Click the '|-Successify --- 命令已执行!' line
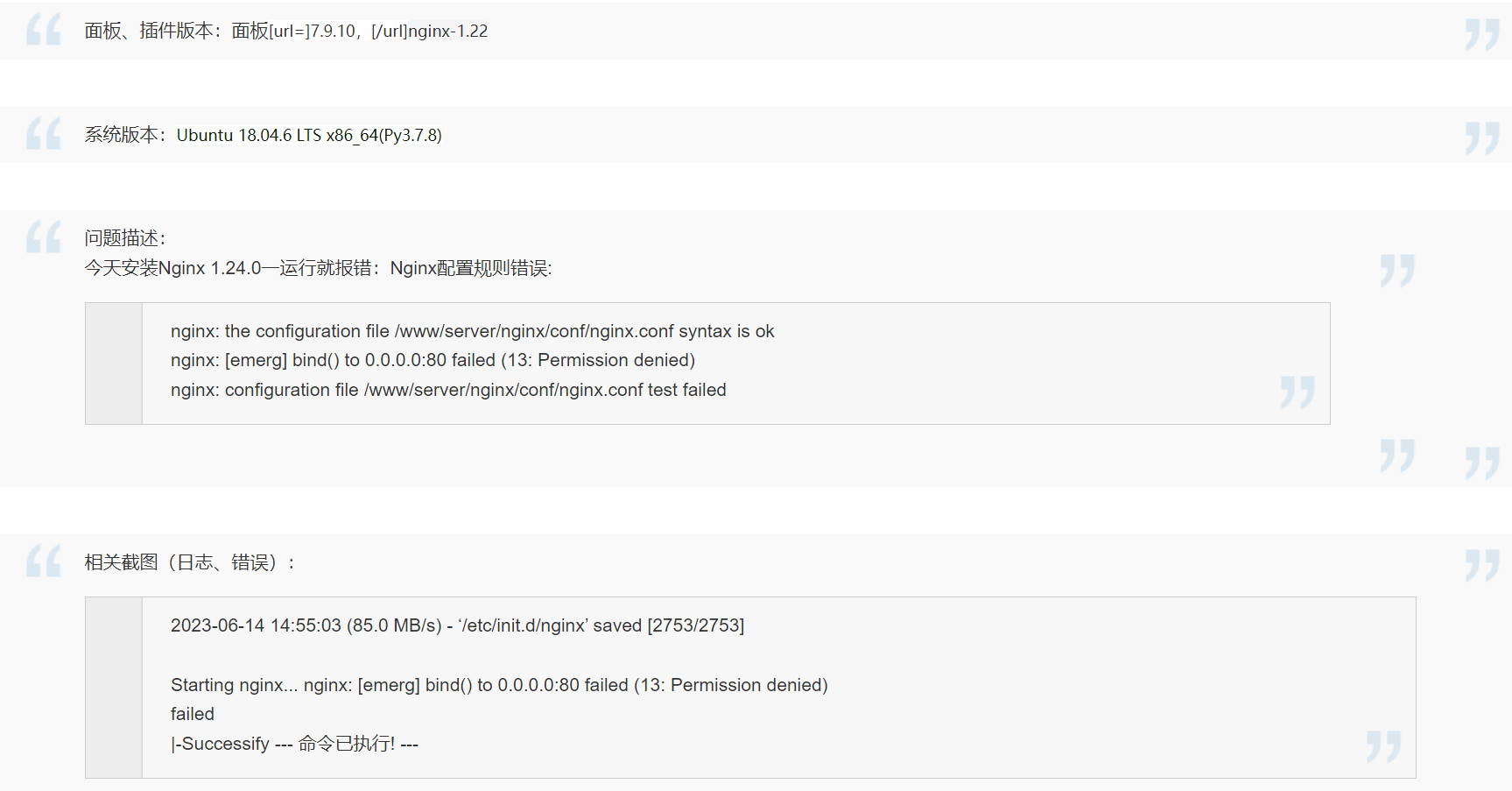The height and width of the screenshot is (791, 1512). tap(294, 744)
